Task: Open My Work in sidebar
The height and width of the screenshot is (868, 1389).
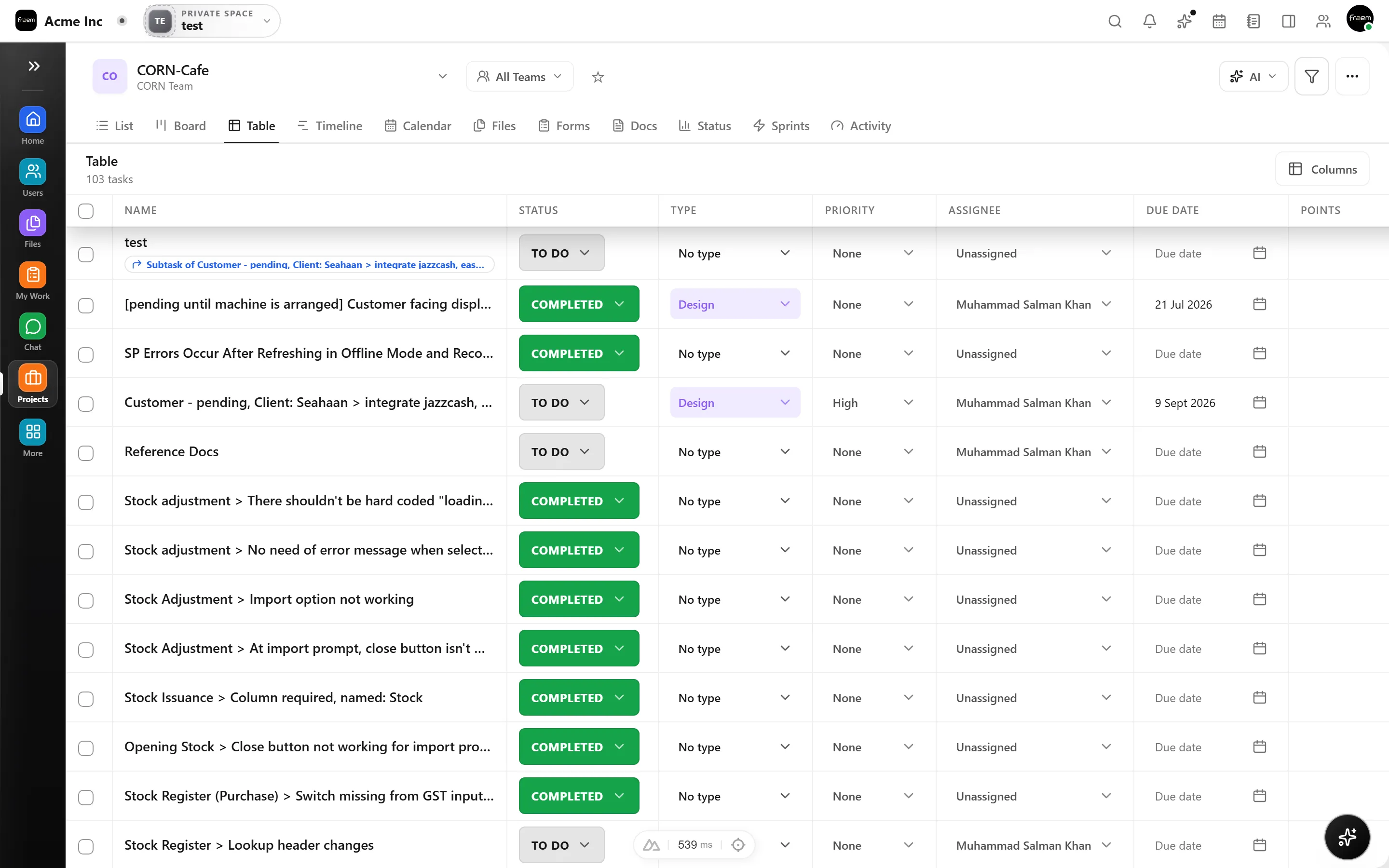Action: pos(33,281)
